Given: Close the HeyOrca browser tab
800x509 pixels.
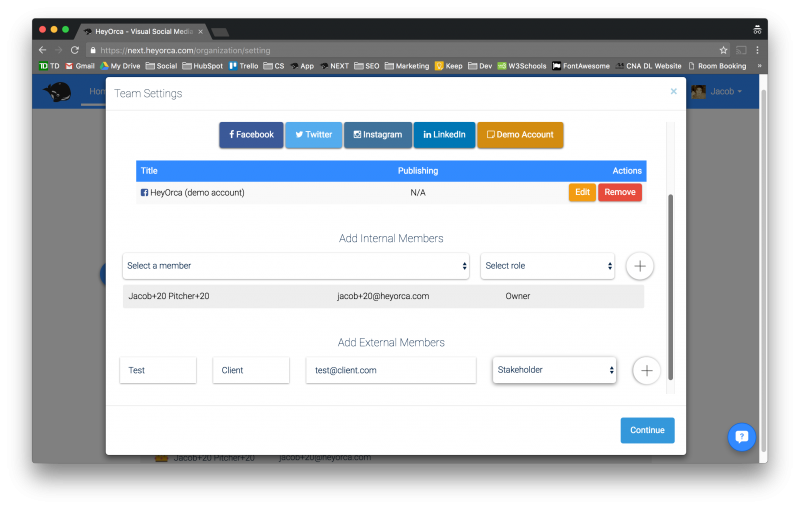Looking at the screenshot, I should (201, 32).
